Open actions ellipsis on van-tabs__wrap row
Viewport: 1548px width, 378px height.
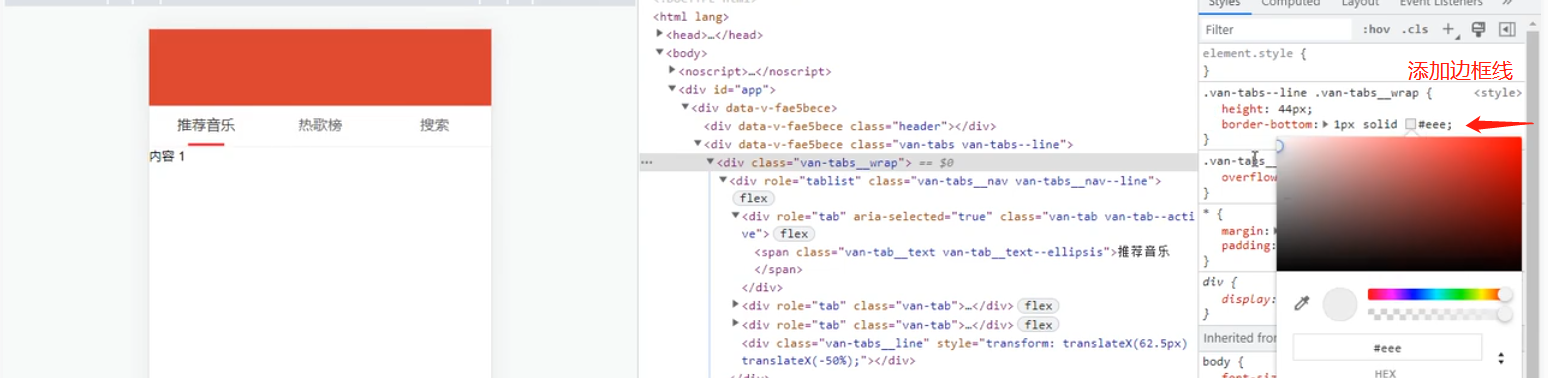647,162
